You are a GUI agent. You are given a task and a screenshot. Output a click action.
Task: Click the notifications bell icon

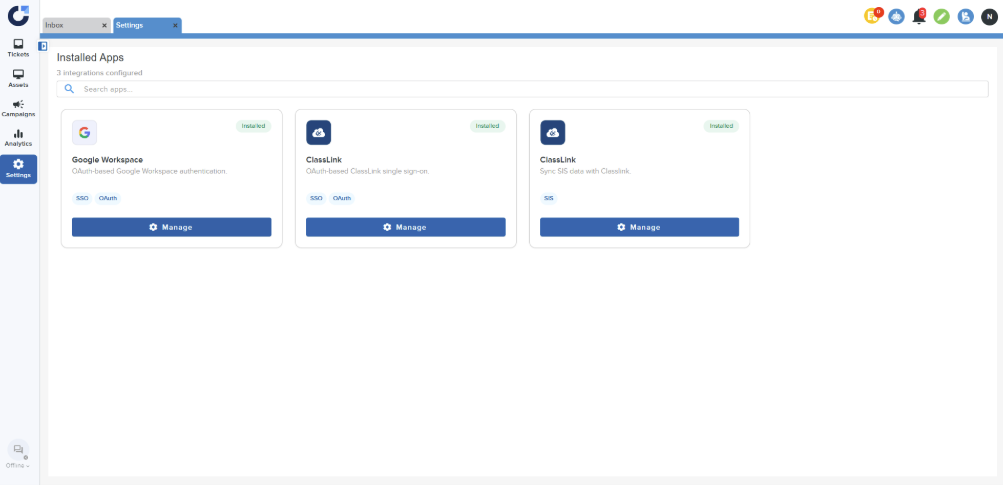[x=919, y=16]
